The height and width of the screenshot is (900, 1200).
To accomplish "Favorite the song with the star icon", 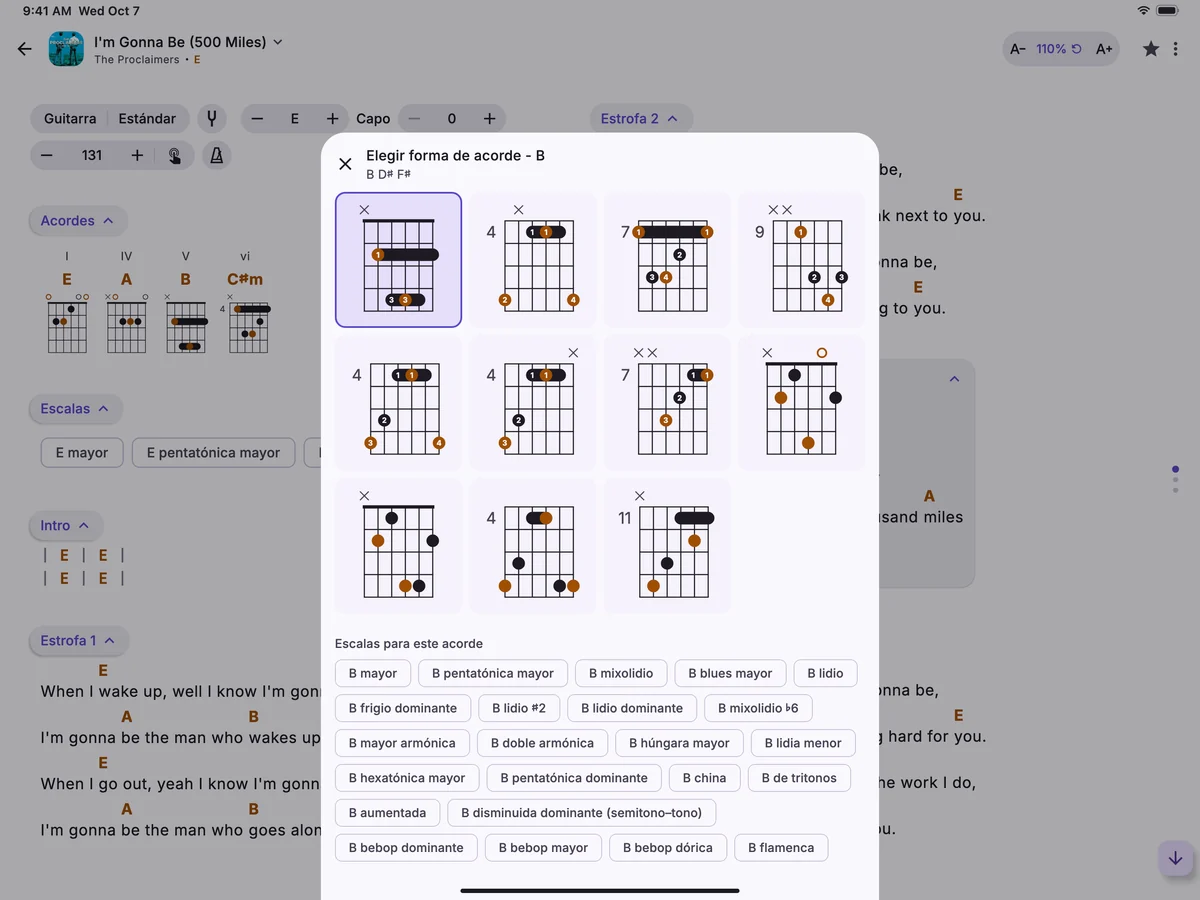I will [x=1151, y=49].
